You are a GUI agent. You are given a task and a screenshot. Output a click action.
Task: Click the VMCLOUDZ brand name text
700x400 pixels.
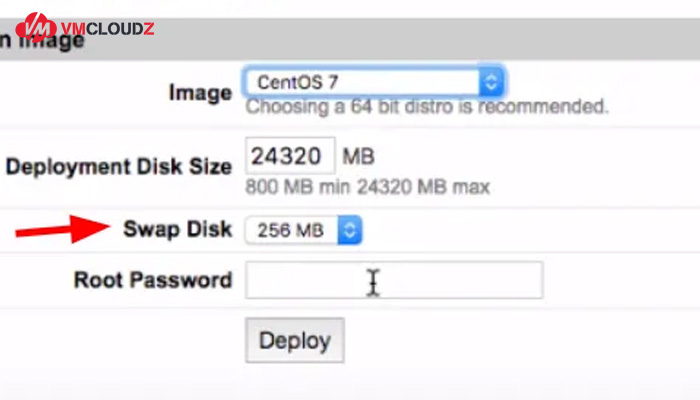(x=108, y=29)
